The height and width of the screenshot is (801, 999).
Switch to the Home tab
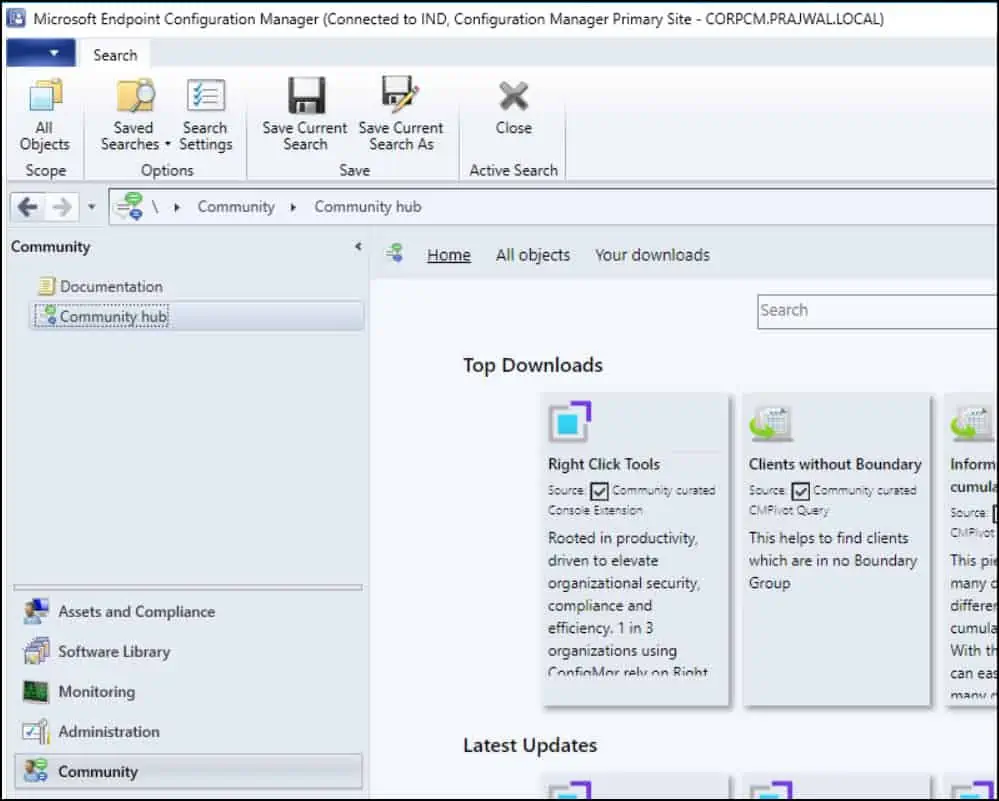449,255
